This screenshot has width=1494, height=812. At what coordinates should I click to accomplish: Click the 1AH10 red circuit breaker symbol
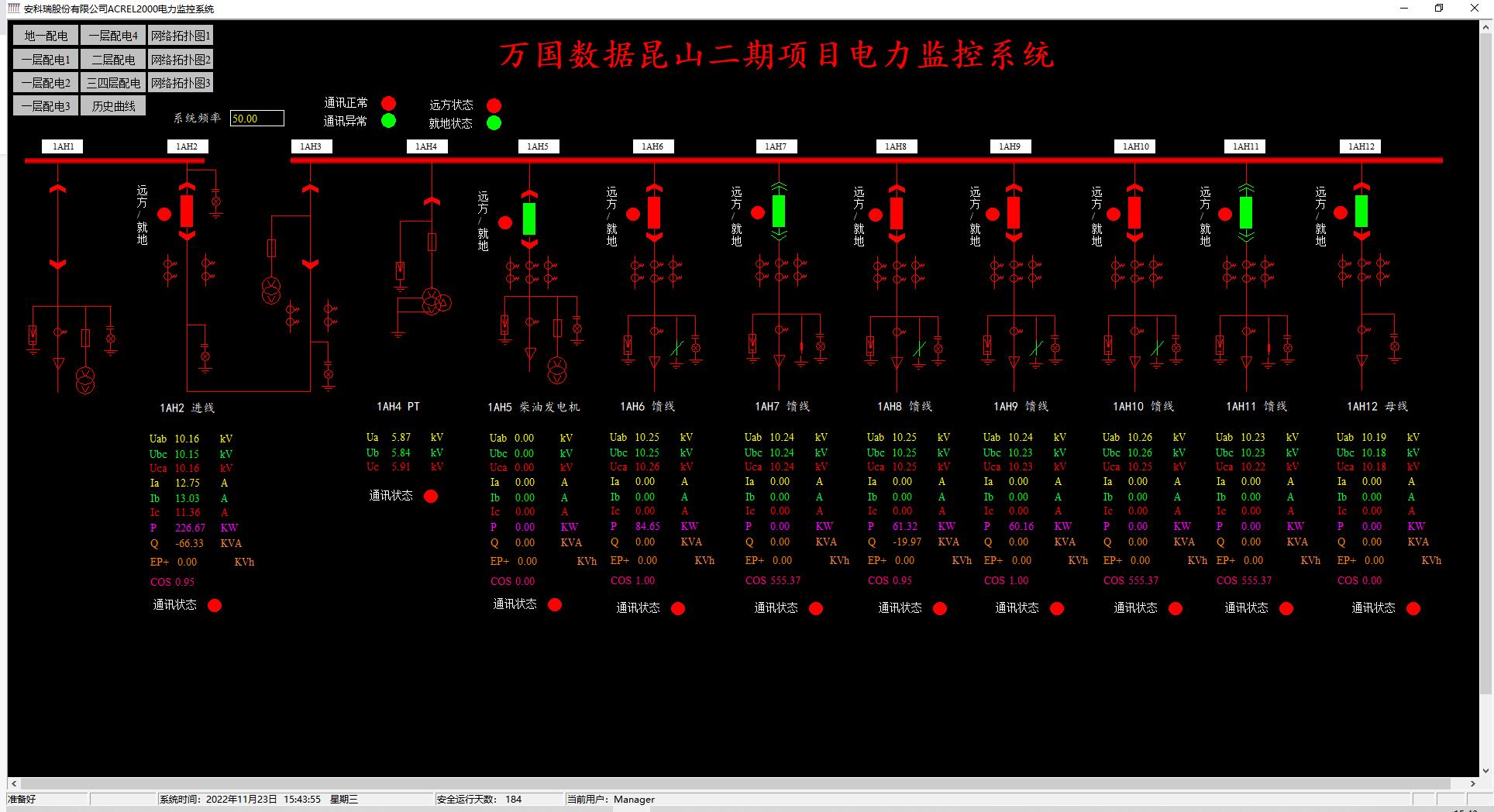[x=1134, y=212]
